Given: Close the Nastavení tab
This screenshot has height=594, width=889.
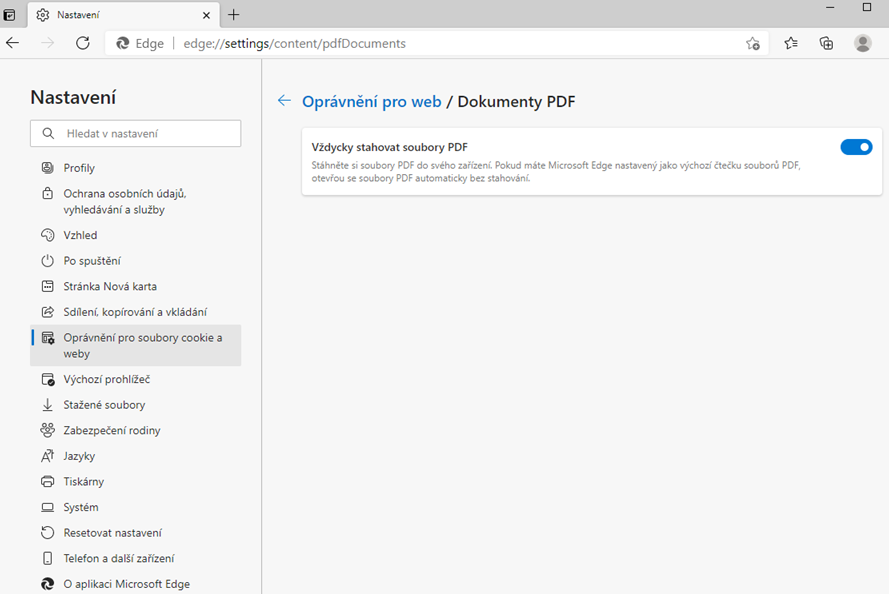Looking at the screenshot, I should point(206,15).
